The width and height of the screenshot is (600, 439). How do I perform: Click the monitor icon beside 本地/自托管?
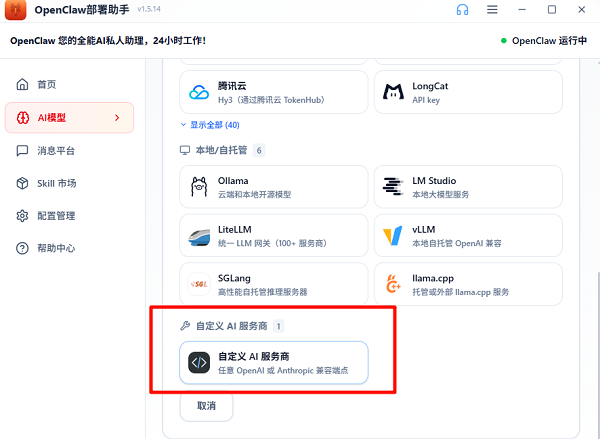click(185, 150)
